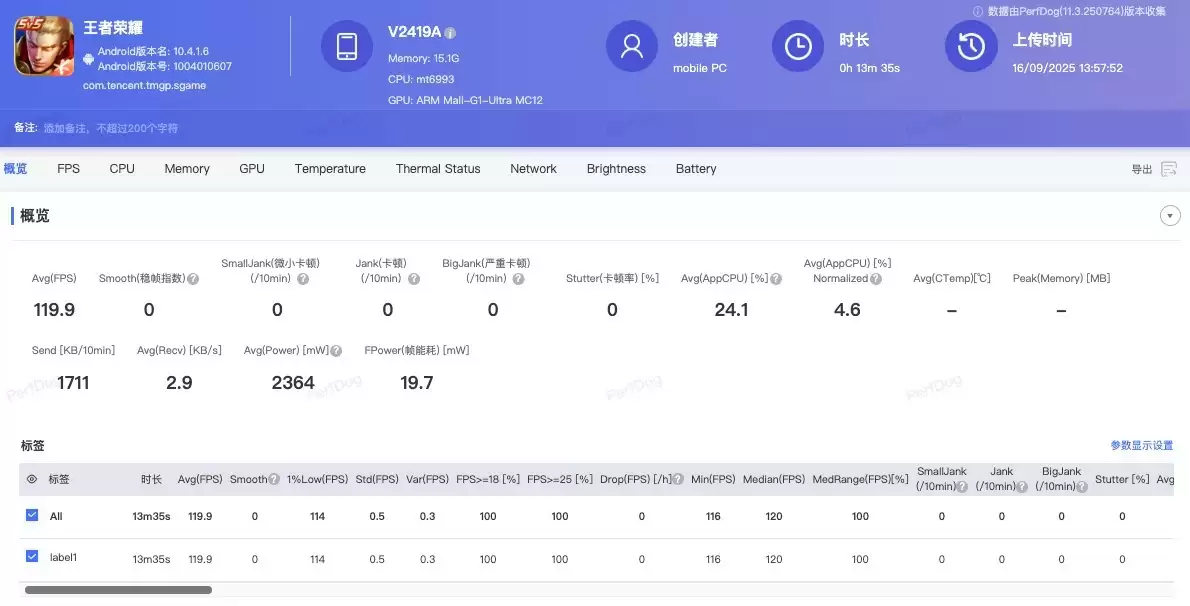
Task: Switch to the Temperature tab
Action: coord(330,168)
